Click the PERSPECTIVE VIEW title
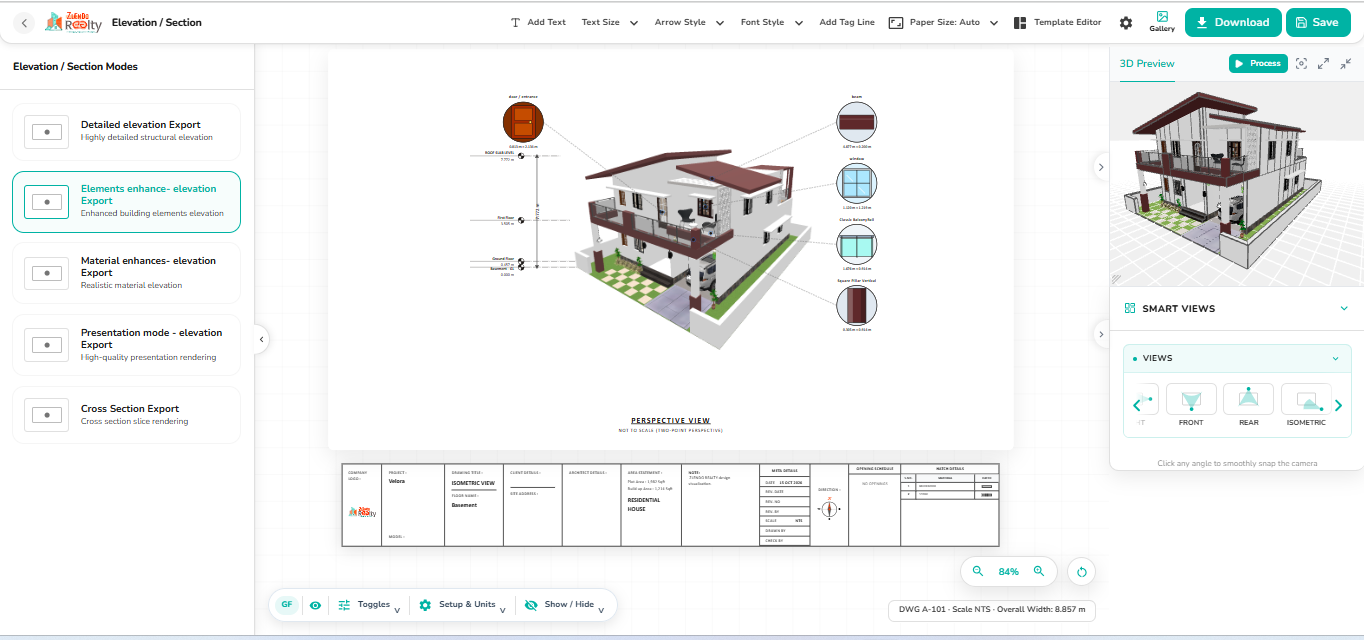This screenshot has height=640, width=1364. coord(670,421)
